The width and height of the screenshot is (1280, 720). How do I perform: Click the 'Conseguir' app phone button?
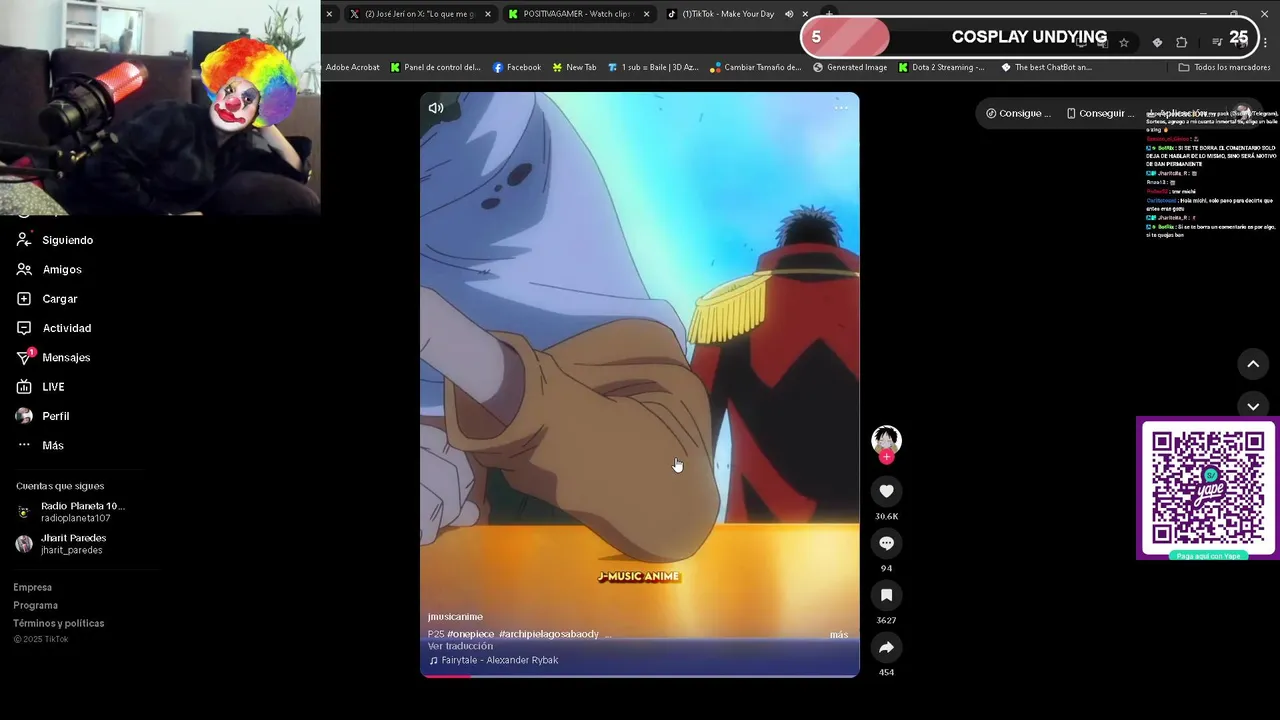(1100, 113)
